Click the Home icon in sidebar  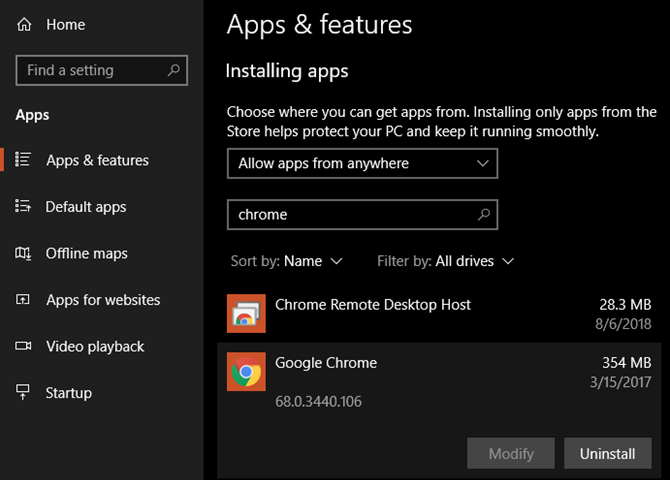24,24
